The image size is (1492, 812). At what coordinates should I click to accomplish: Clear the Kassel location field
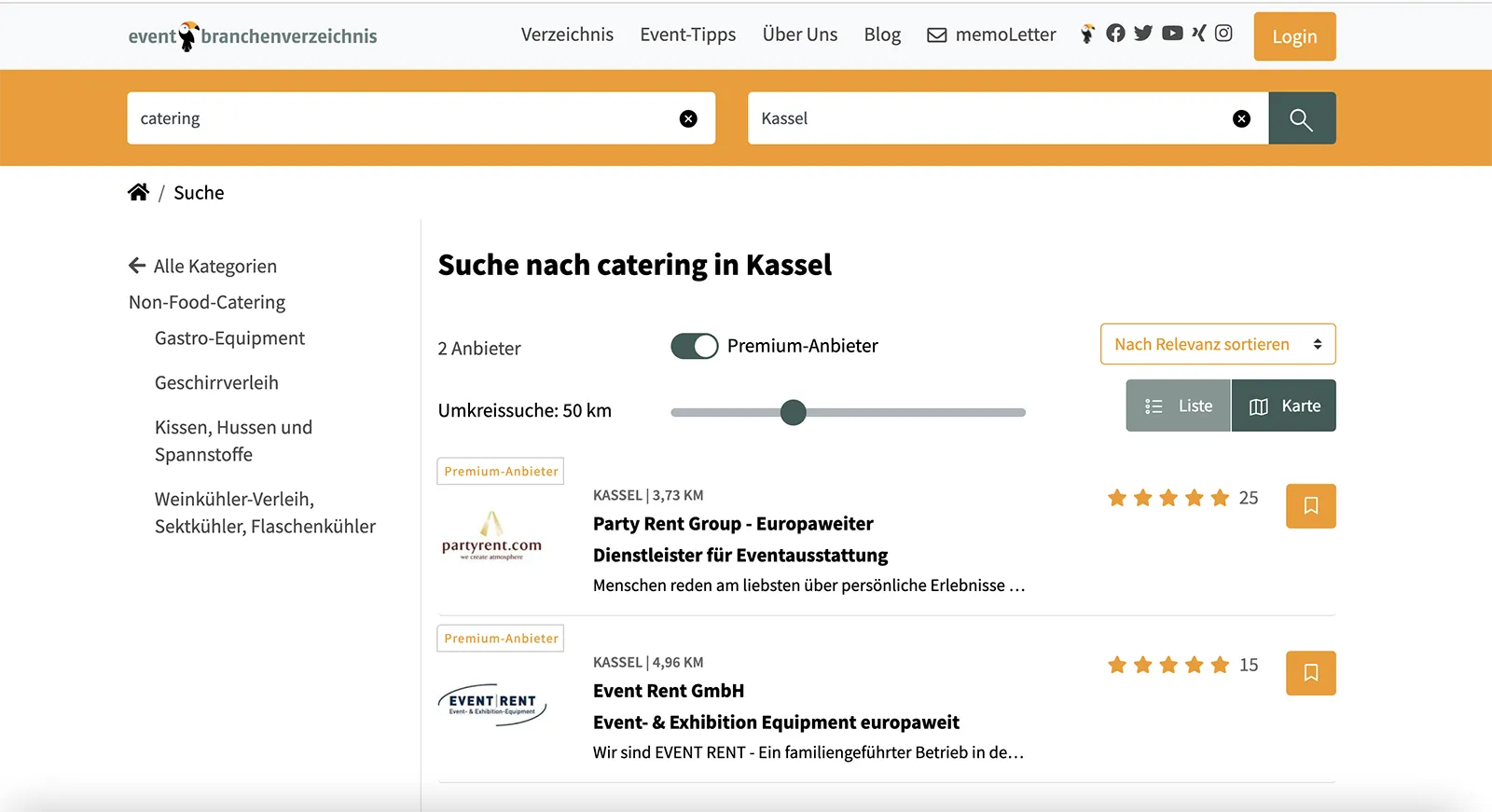[1241, 118]
